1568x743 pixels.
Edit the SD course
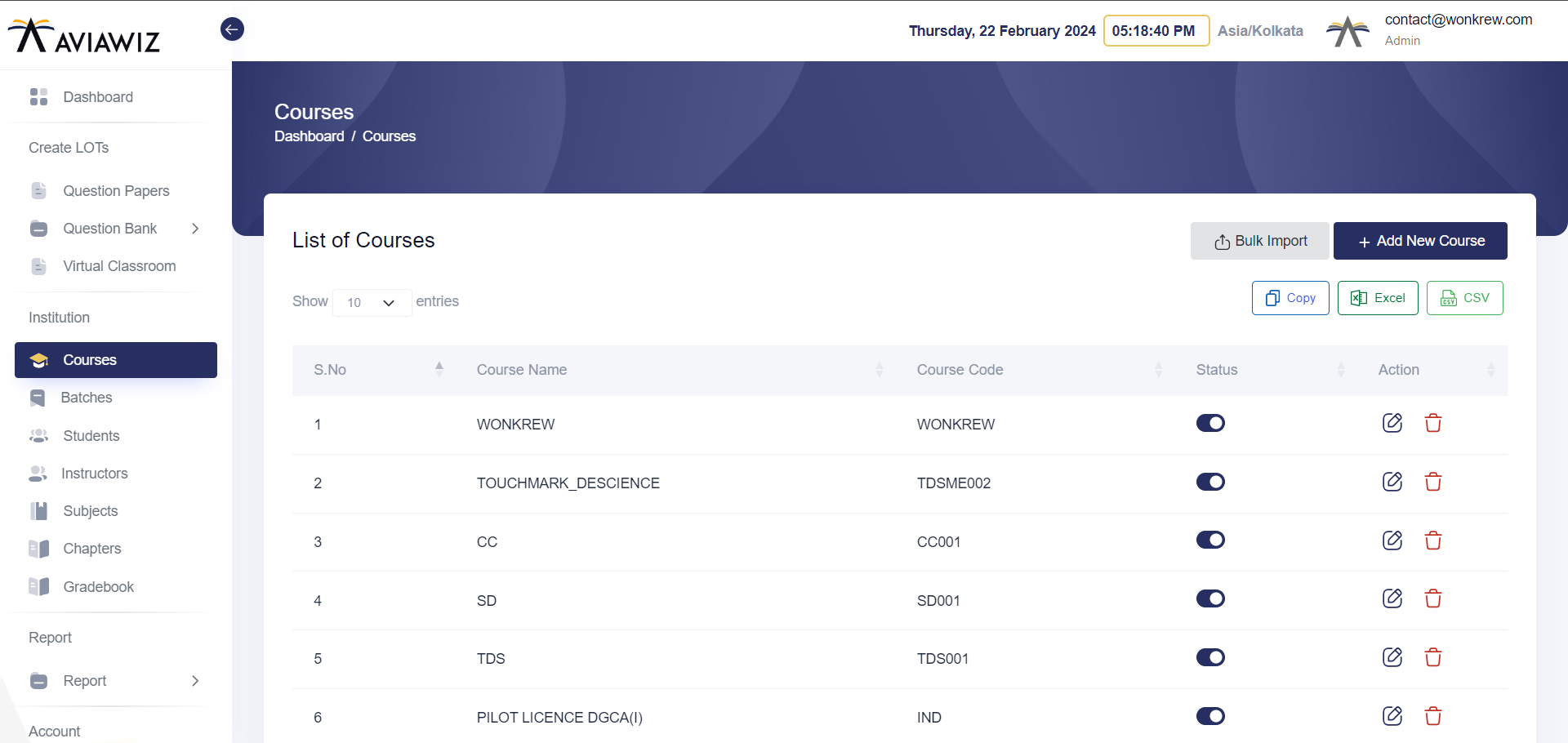(1392, 598)
